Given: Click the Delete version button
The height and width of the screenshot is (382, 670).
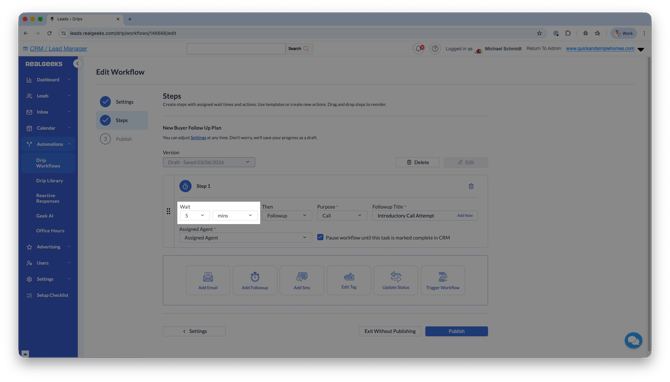Looking at the screenshot, I should tap(417, 162).
